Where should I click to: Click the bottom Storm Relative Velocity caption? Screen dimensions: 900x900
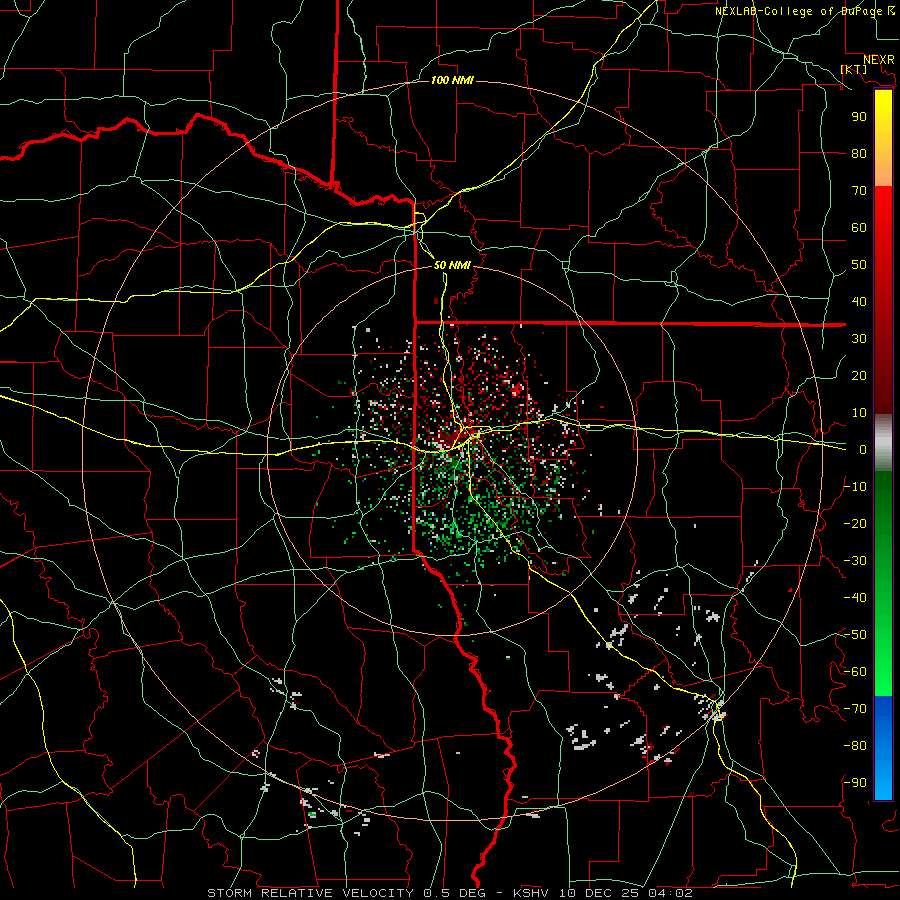(x=450, y=893)
